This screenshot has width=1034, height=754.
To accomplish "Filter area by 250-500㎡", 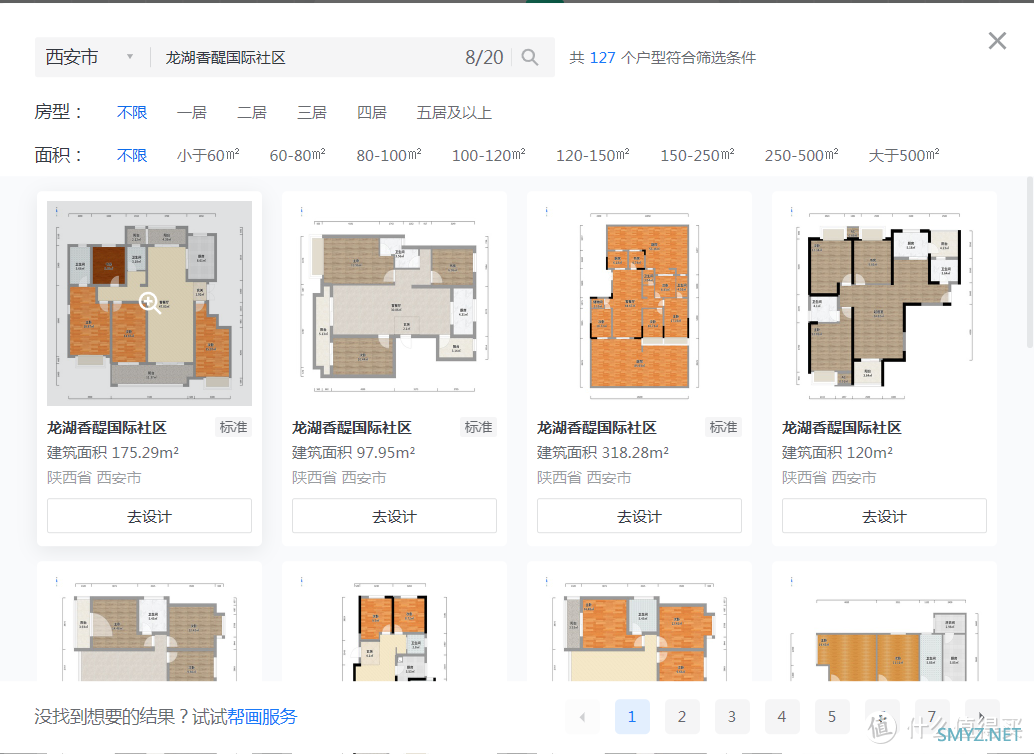I will coord(802,156).
